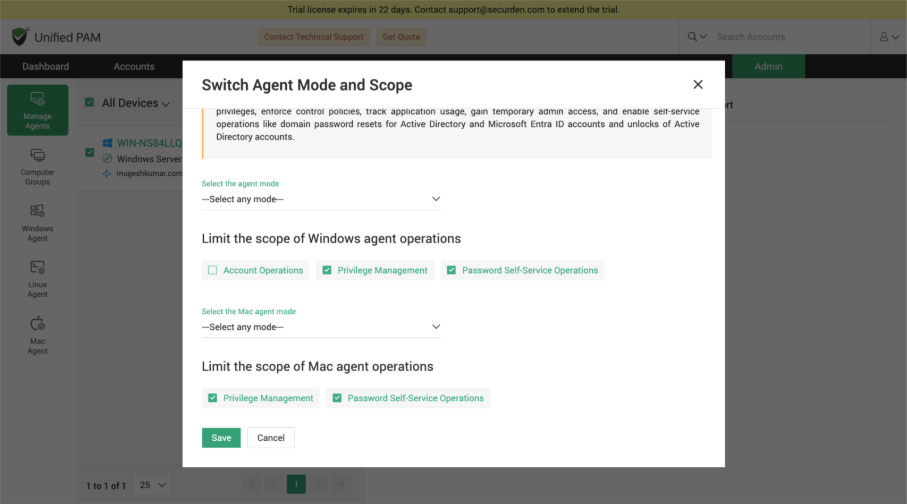Open Computer Groups sidebar icon
907x504 pixels.
click(x=37, y=166)
